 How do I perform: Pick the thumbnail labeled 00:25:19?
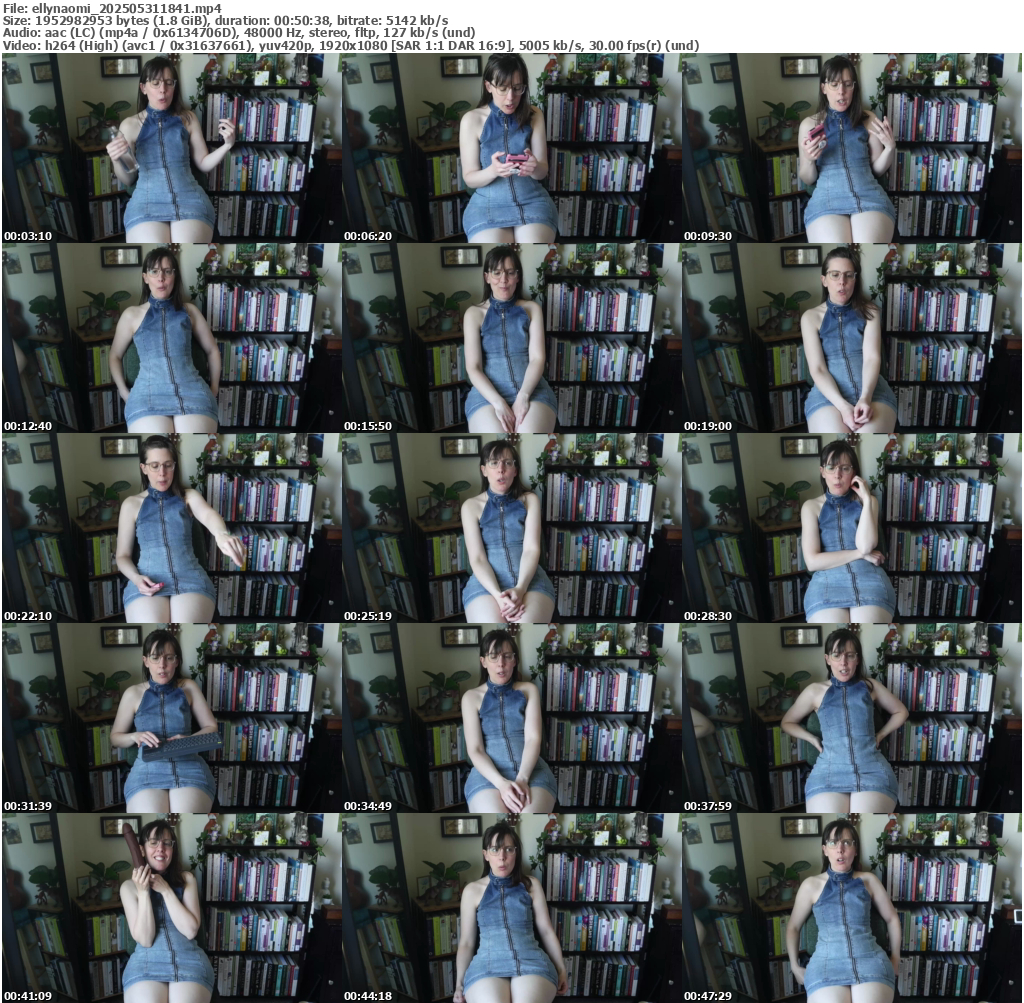511,528
